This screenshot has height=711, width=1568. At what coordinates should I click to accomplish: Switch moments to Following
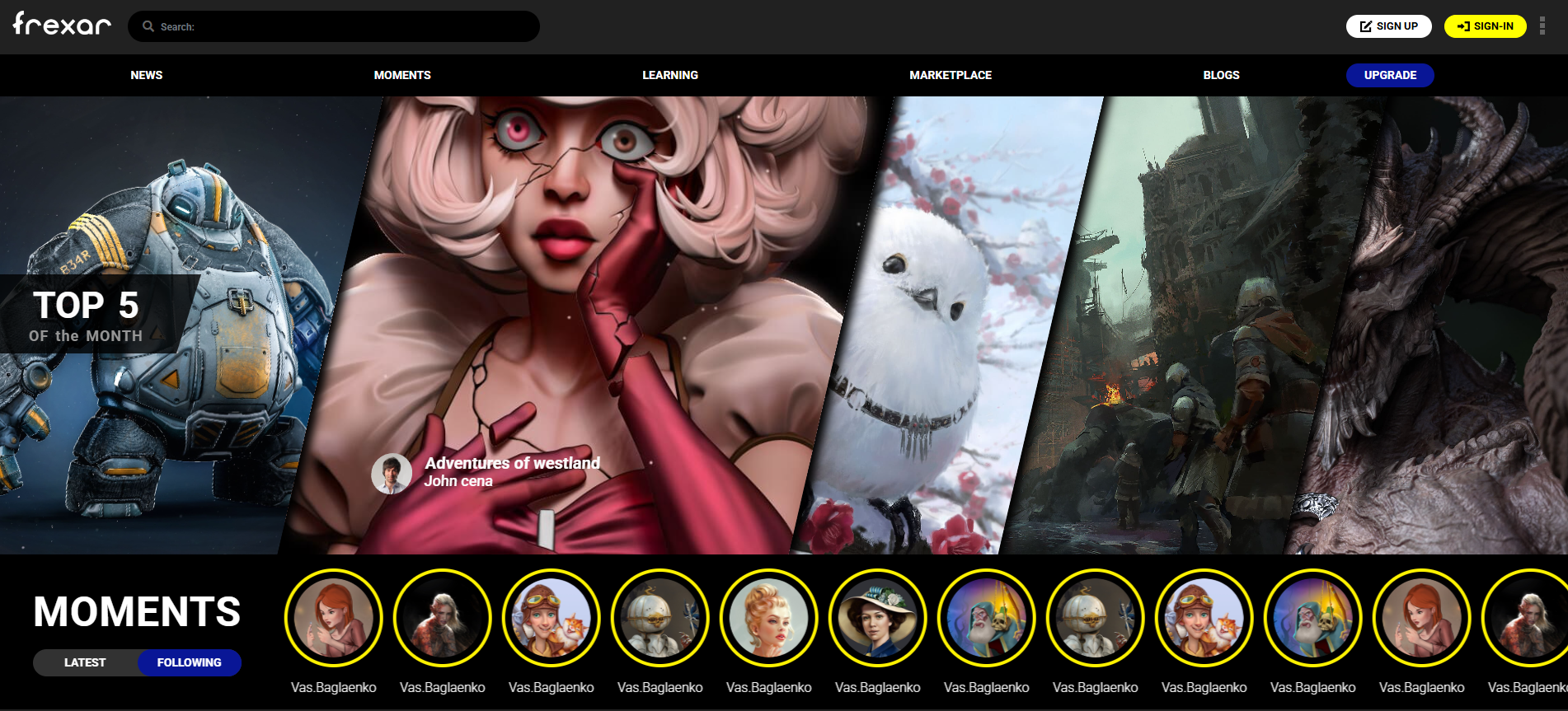(x=189, y=662)
